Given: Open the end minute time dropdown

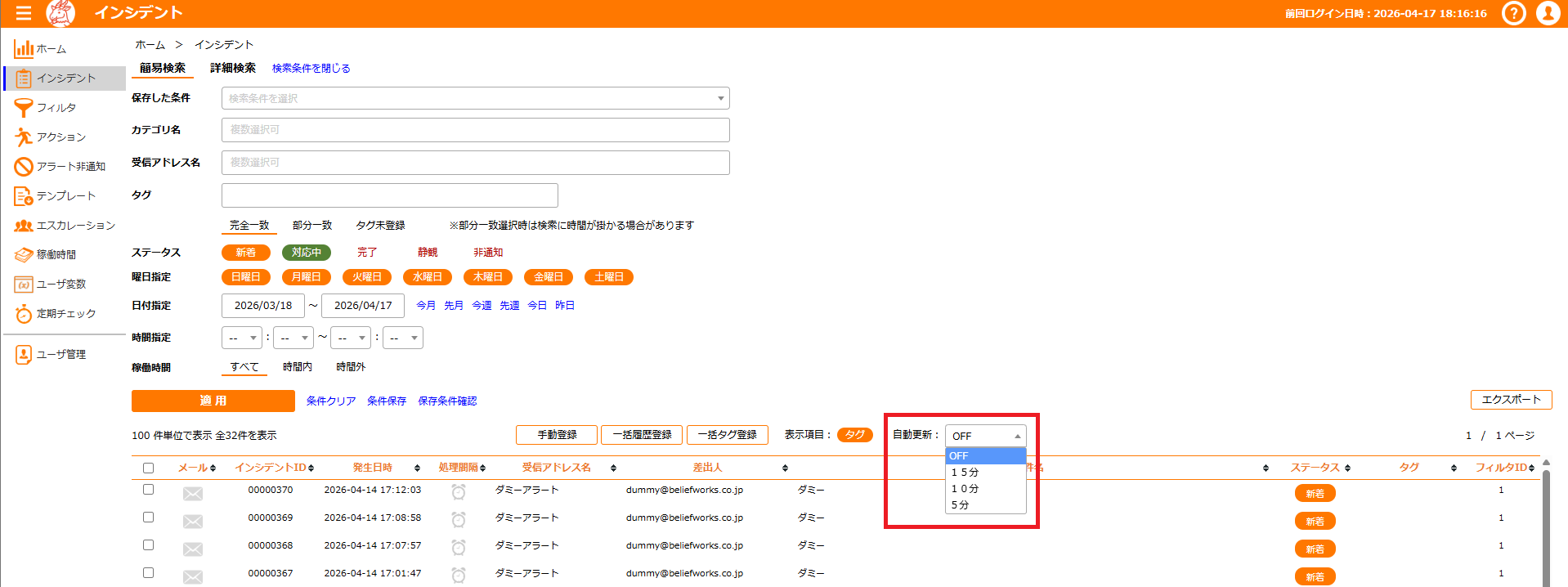Looking at the screenshot, I should 403,338.
